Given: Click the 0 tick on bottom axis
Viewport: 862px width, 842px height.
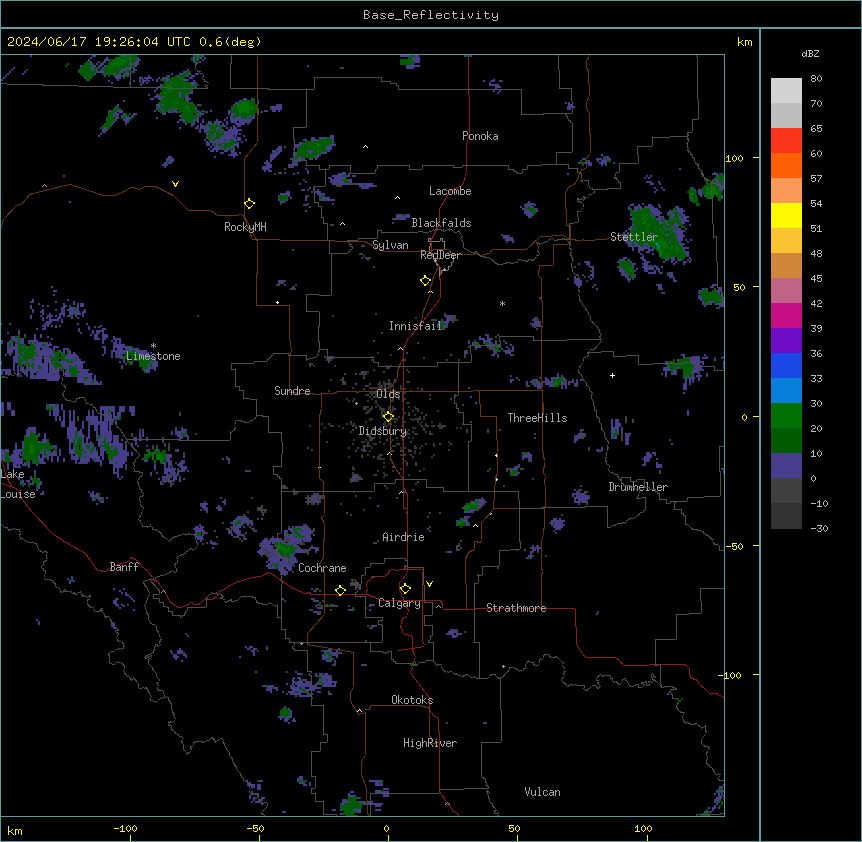Looking at the screenshot, I should (x=386, y=828).
